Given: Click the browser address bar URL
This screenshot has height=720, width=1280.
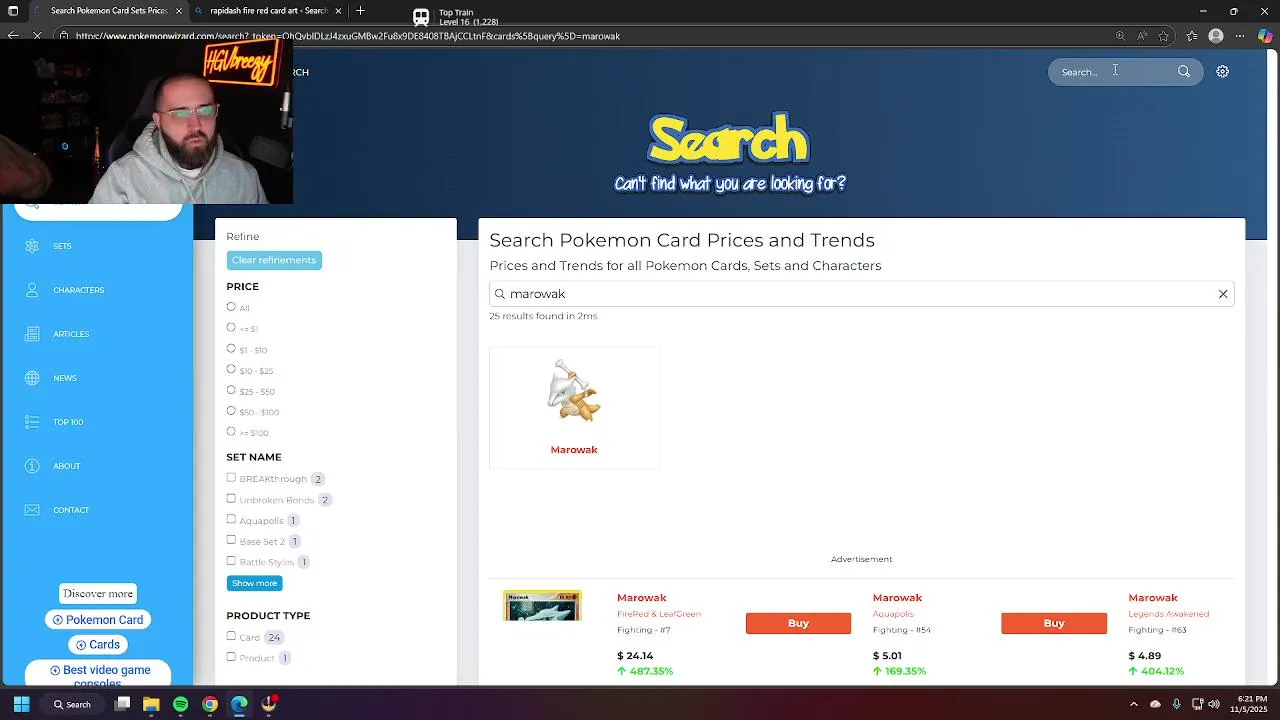Looking at the screenshot, I should tap(348, 36).
